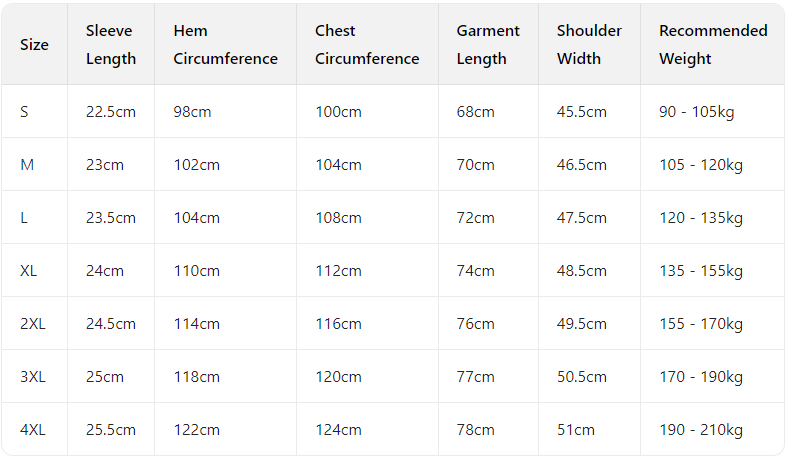Click the 170 - 190kg weight range
785x457 pixels.
pyautogui.click(x=700, y=377)
